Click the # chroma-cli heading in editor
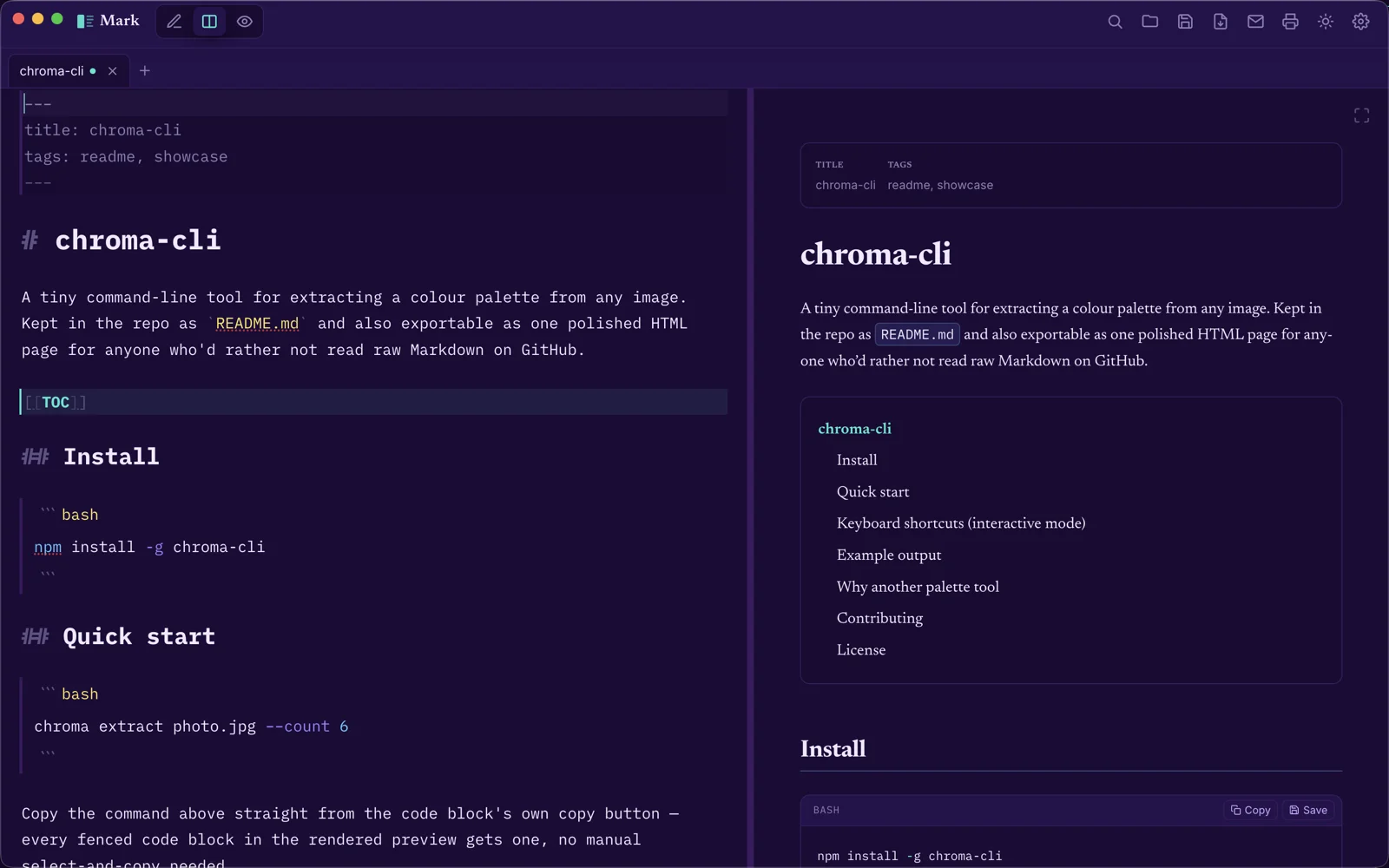The width and height of the screenshot is (1389, 868). point(122,240)
